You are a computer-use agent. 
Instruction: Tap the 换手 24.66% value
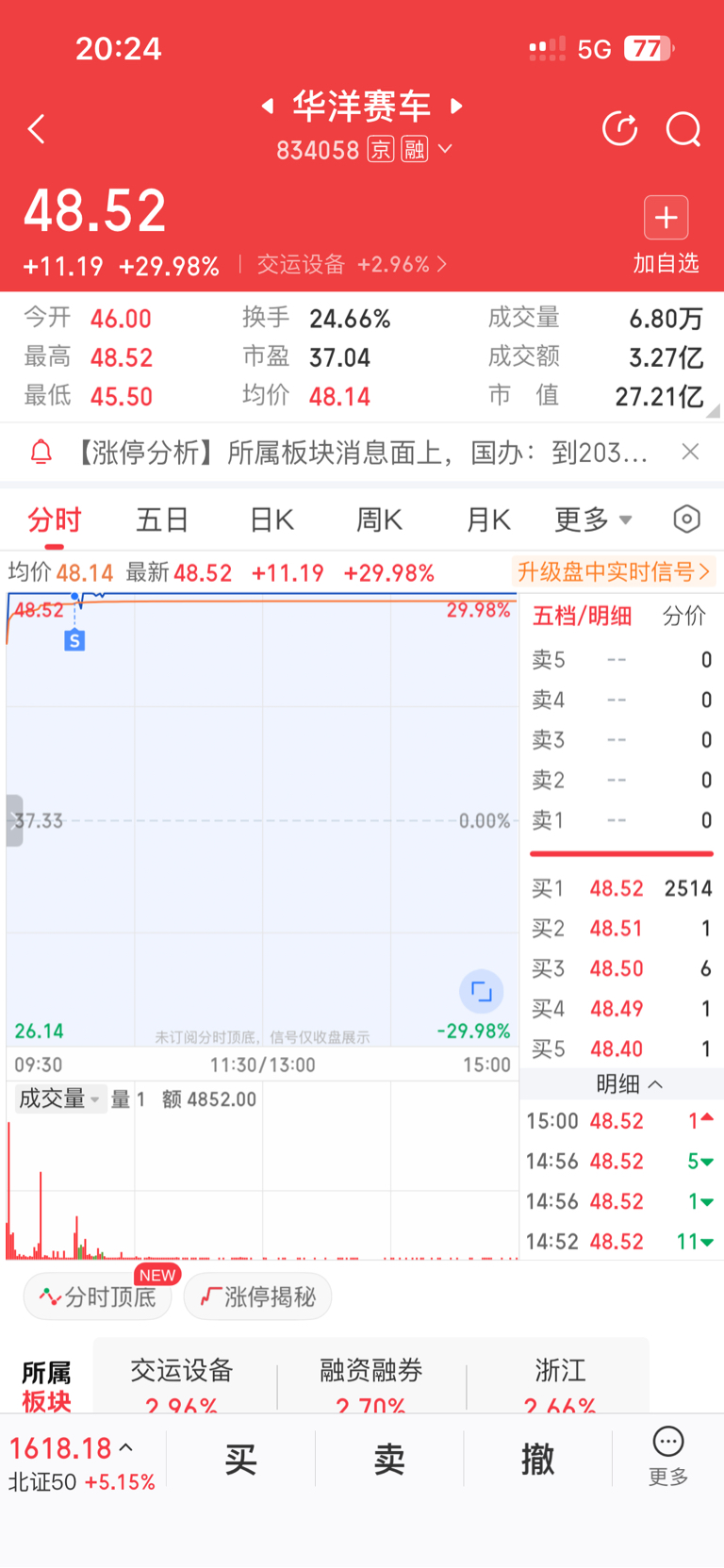(350, 319)
